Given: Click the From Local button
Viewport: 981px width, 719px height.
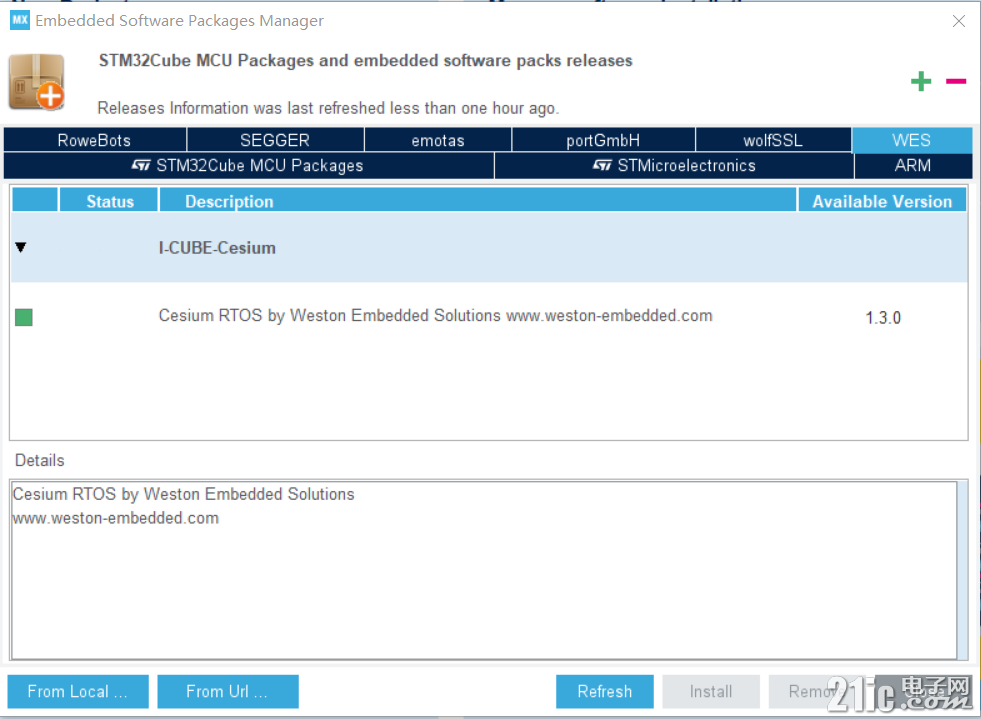Looking at the screenshot, I should [x=78, y=691].
